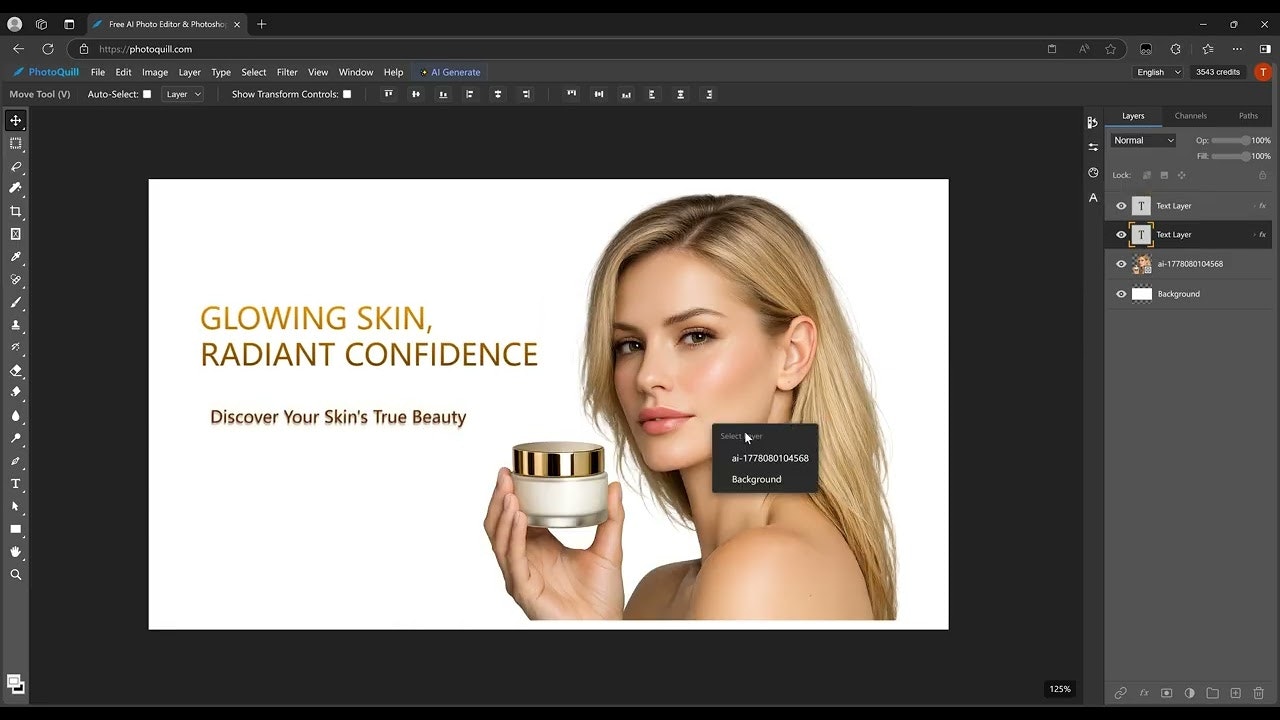Screen dimensions: 1280x720
Task: Open the Filter menu
Action: 287,72
